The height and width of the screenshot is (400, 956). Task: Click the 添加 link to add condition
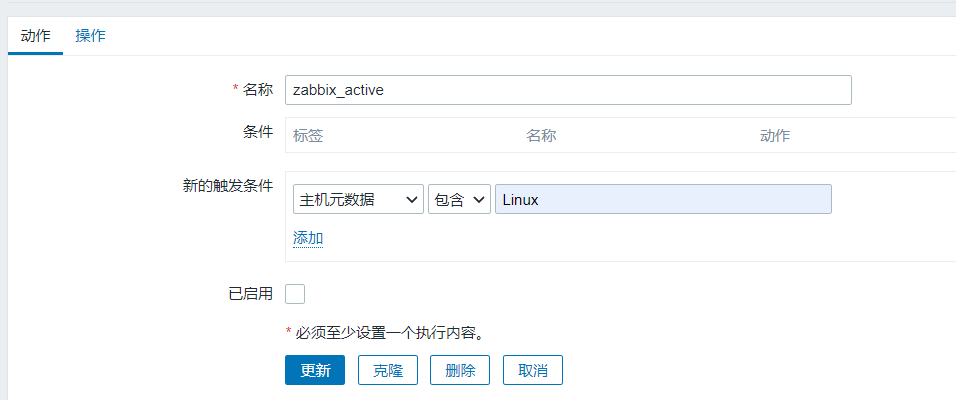(x=308, y=238)
